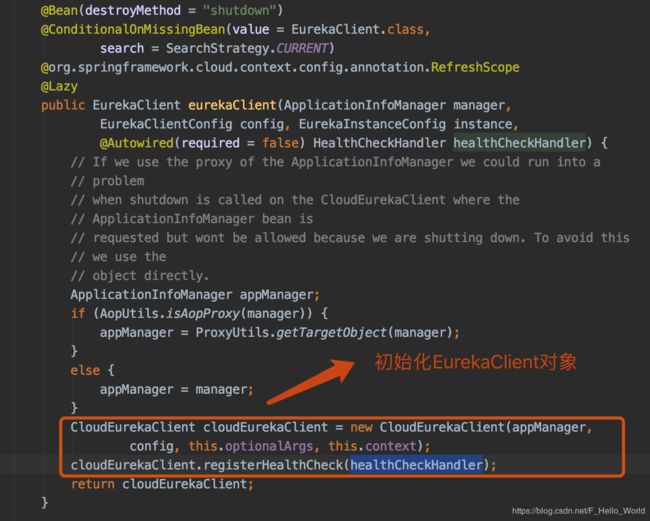Click the if keyword

pyautogui.click(x=78, y=313)
